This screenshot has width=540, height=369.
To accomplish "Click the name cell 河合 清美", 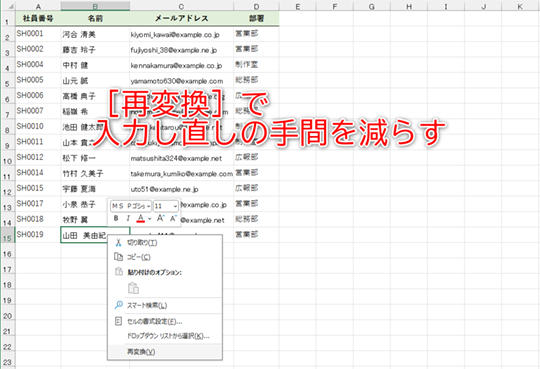I will pos(95,34).
